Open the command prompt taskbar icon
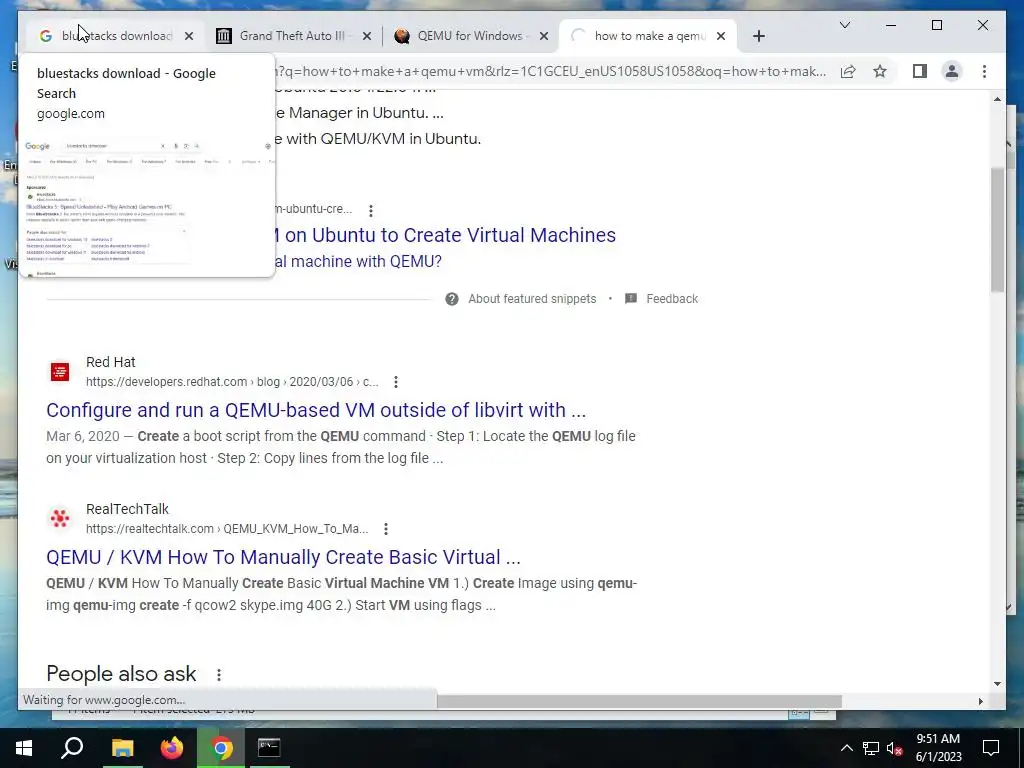 [x=269, y=748]
